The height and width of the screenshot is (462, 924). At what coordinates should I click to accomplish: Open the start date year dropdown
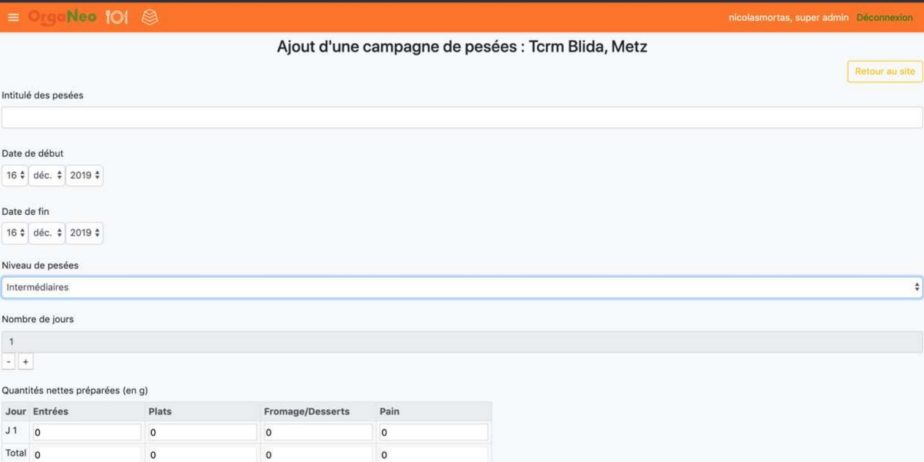[x=84, y=175]
